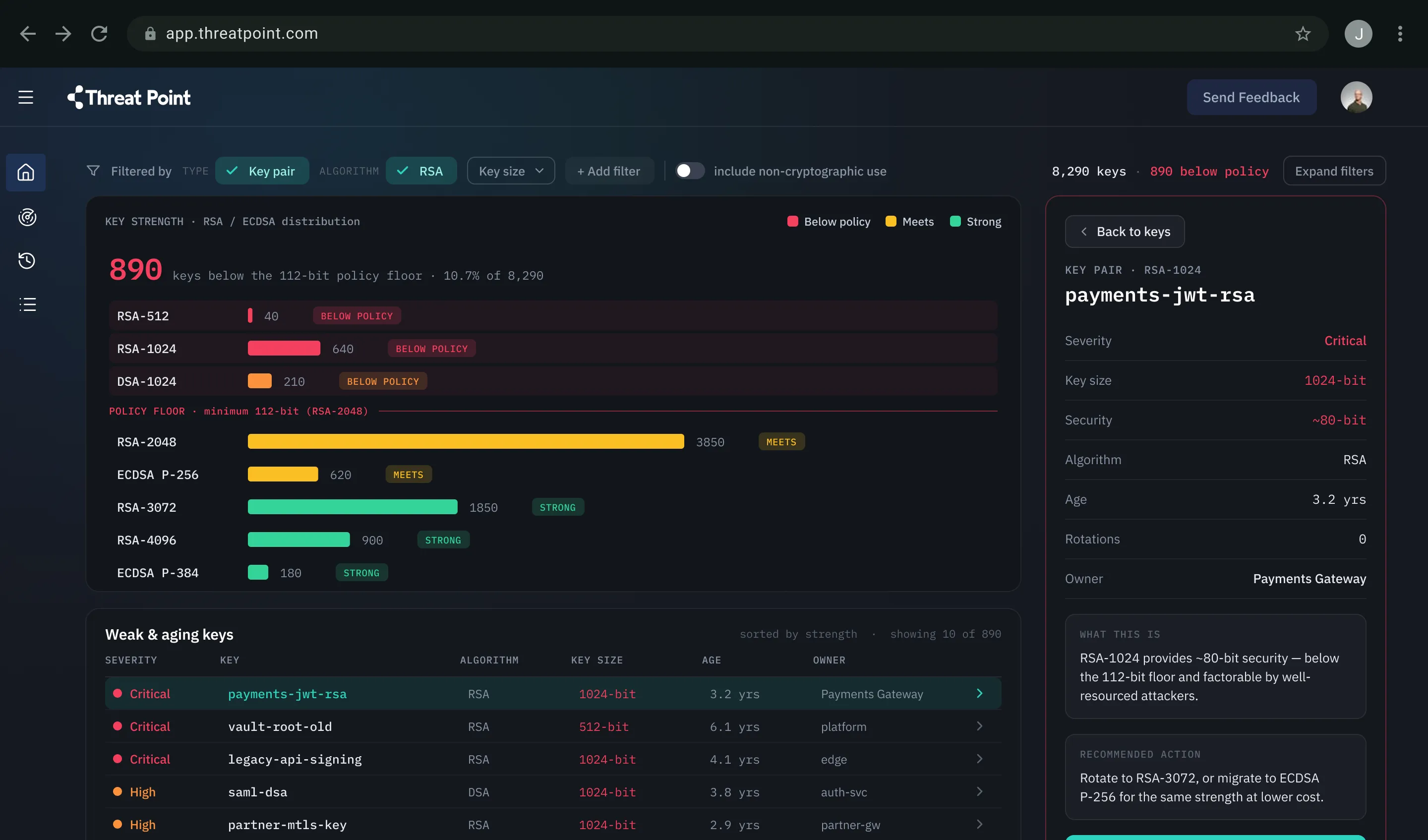Screen dimensions: 1428x840
Task: Click the Strong legend swatch
Action: point(954,221)
